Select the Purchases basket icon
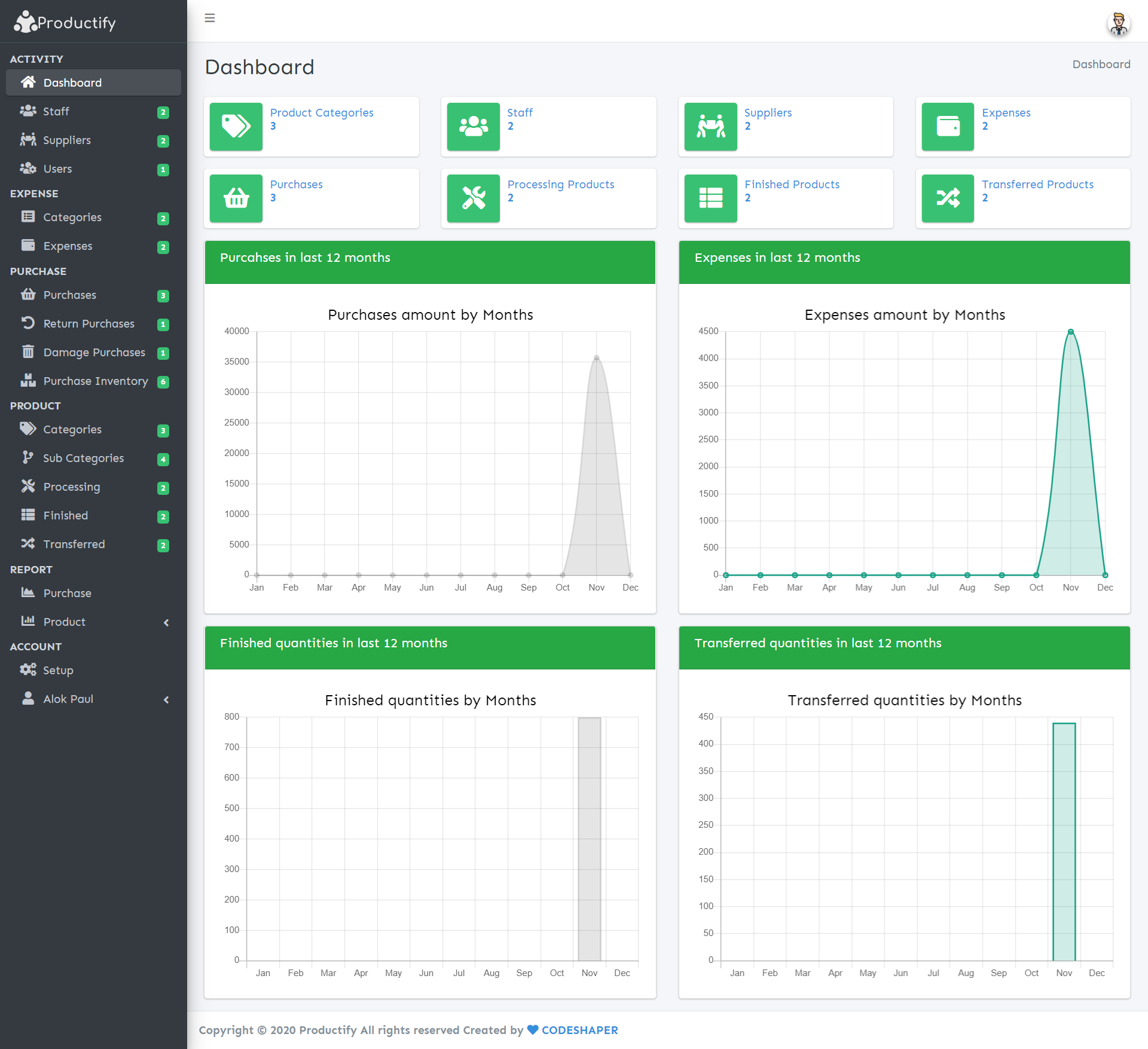The height and width of the screenshot is (1049, 1148). click(28, 295)
